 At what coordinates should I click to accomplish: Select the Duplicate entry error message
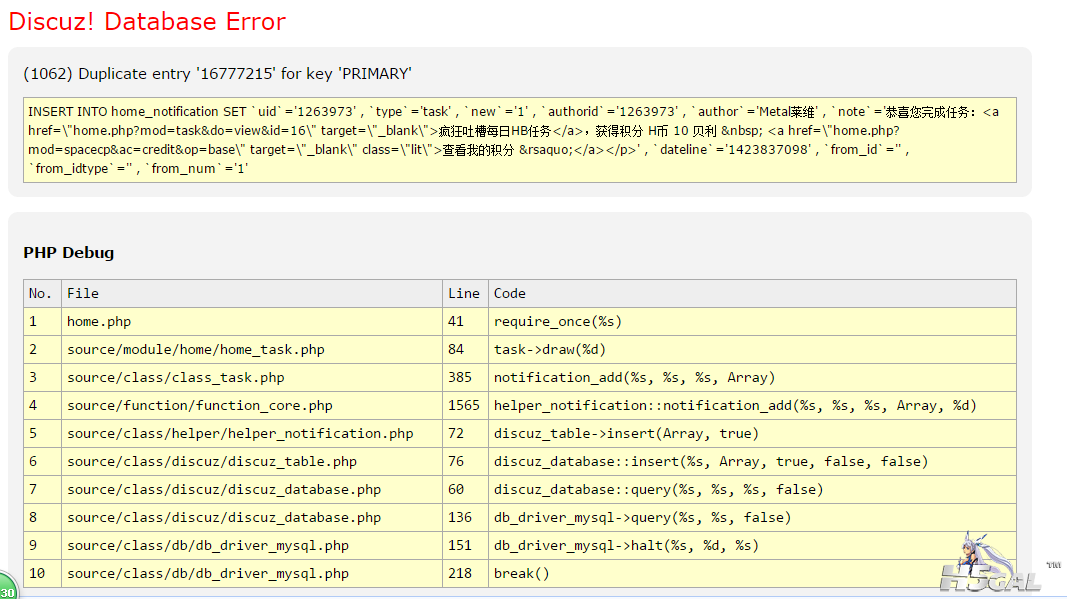(x=217, y=74)
